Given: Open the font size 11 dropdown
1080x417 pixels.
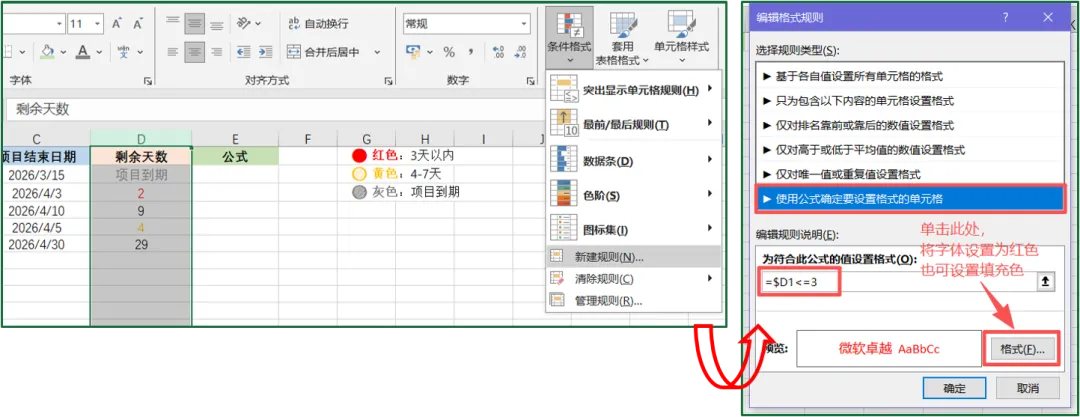Looking at the screenshot, I should [x=98, y=23].
